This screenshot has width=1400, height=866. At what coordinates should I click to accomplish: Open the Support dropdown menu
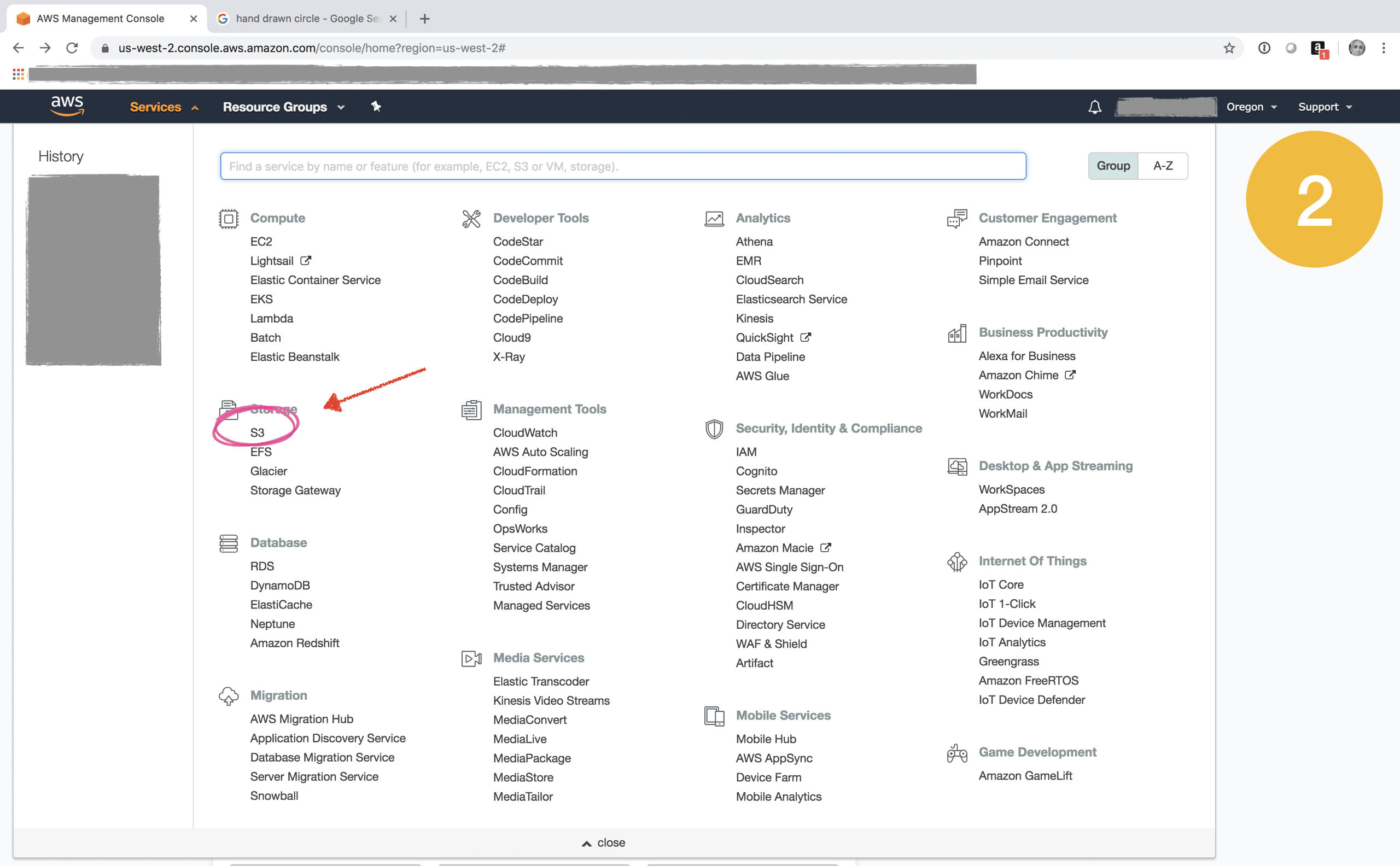1325,107
